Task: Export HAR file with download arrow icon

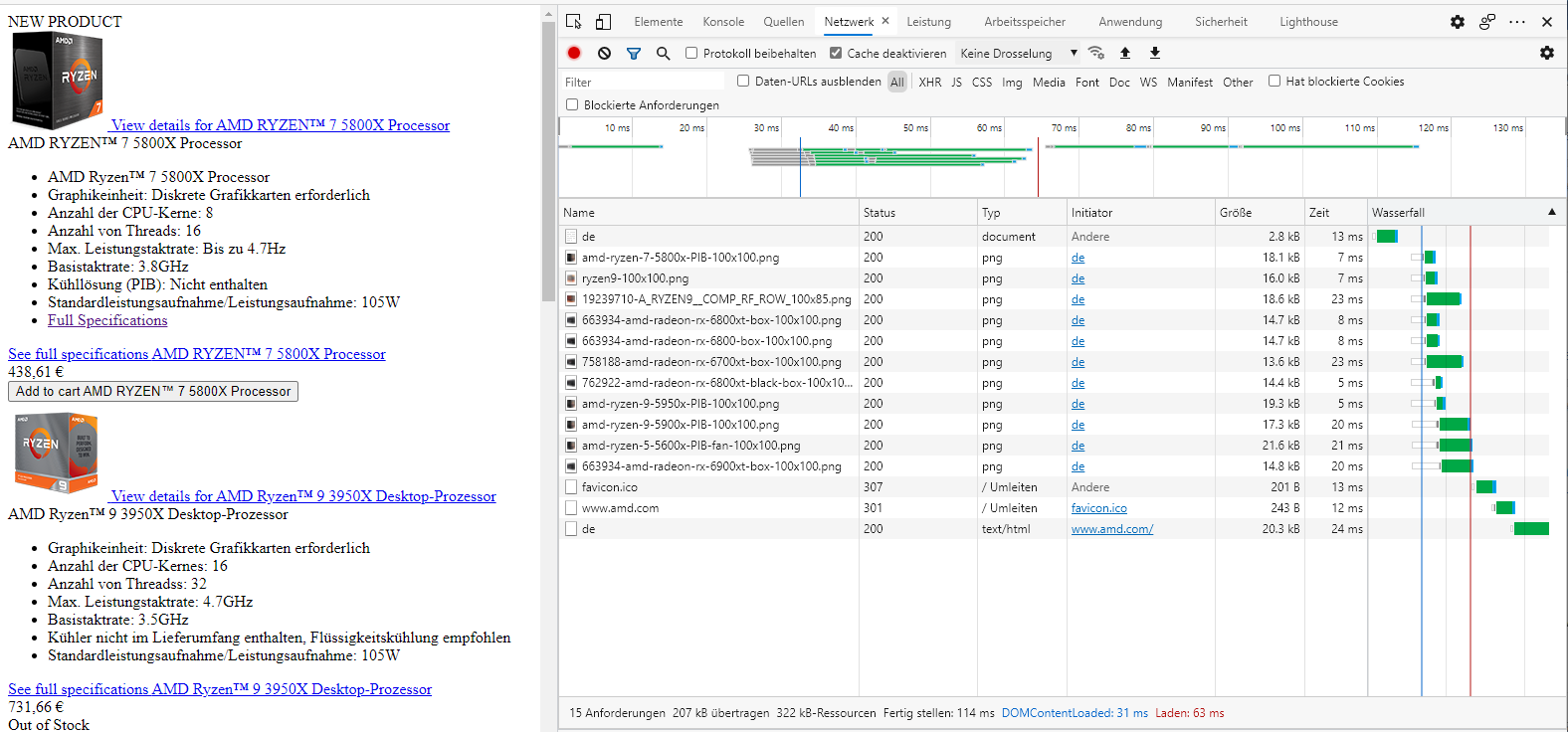Action: coord(1155,53)
